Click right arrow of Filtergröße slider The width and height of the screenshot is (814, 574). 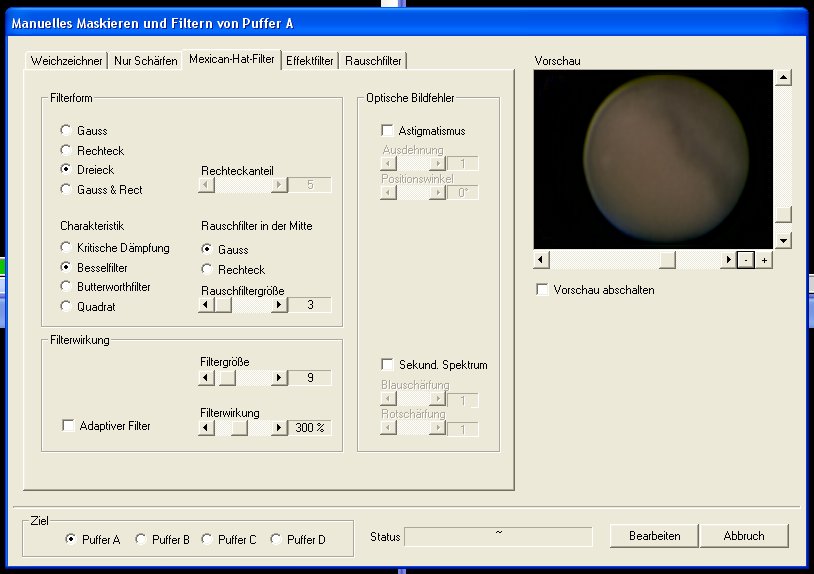(x=279, y=378)
